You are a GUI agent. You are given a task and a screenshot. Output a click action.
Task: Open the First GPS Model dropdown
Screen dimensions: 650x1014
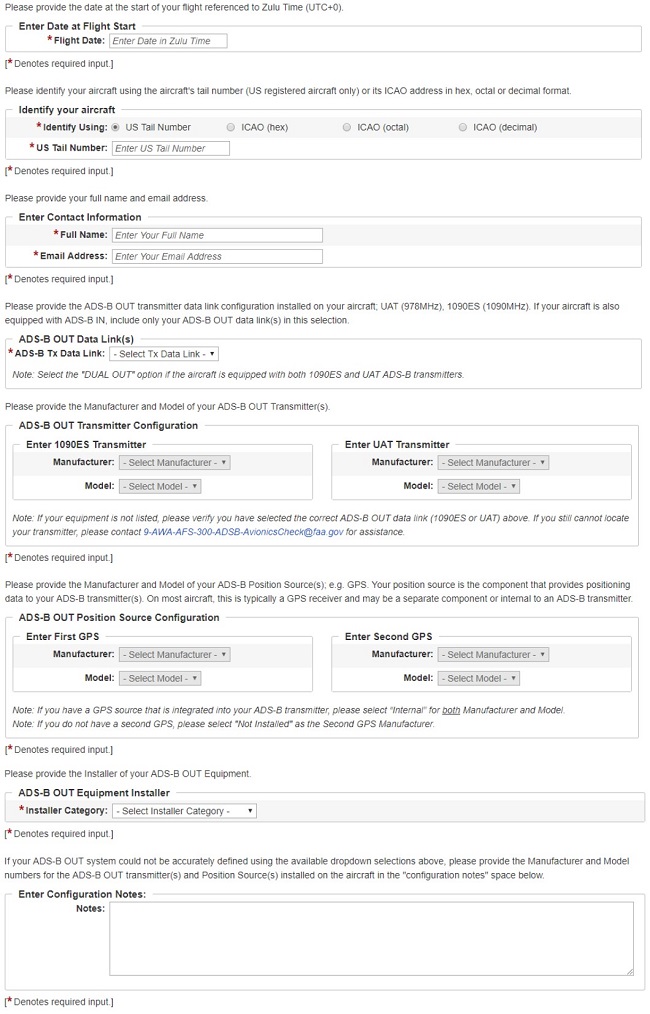(160, 678)
